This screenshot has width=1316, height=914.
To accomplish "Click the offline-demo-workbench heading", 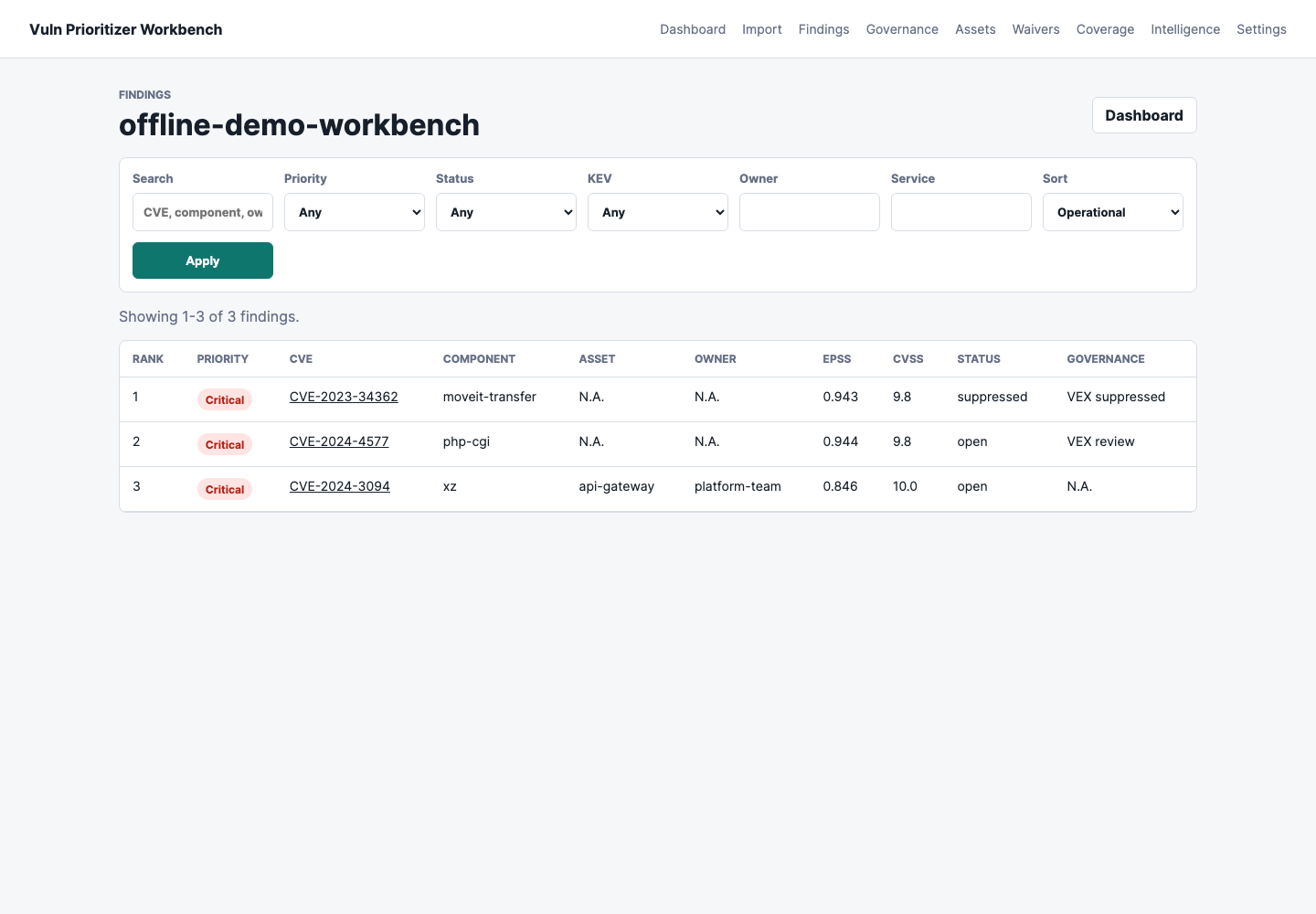I will point(299,124).
